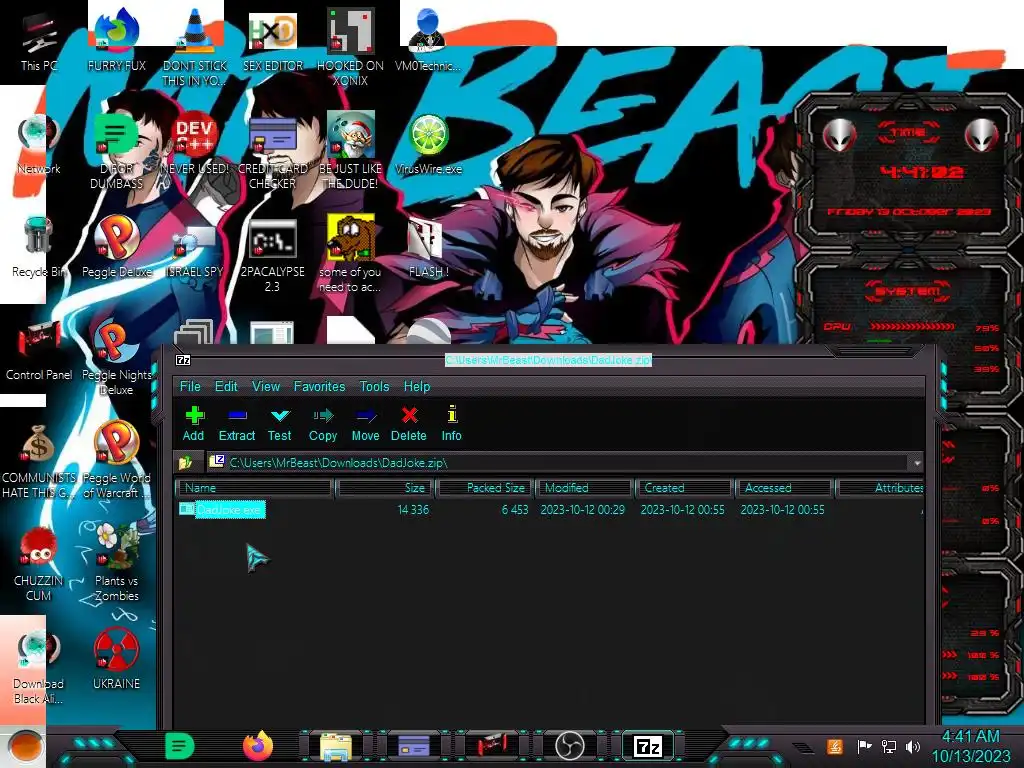Open the View menu

[266, 387]
